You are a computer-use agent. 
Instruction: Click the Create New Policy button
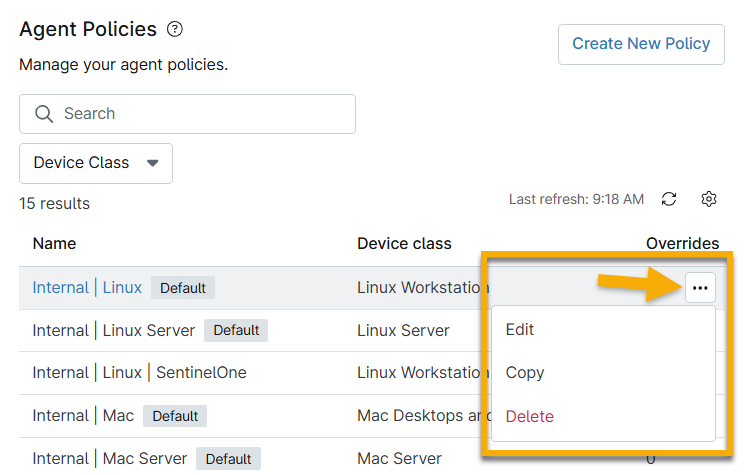pyautogui.click(x=640, y=44)
